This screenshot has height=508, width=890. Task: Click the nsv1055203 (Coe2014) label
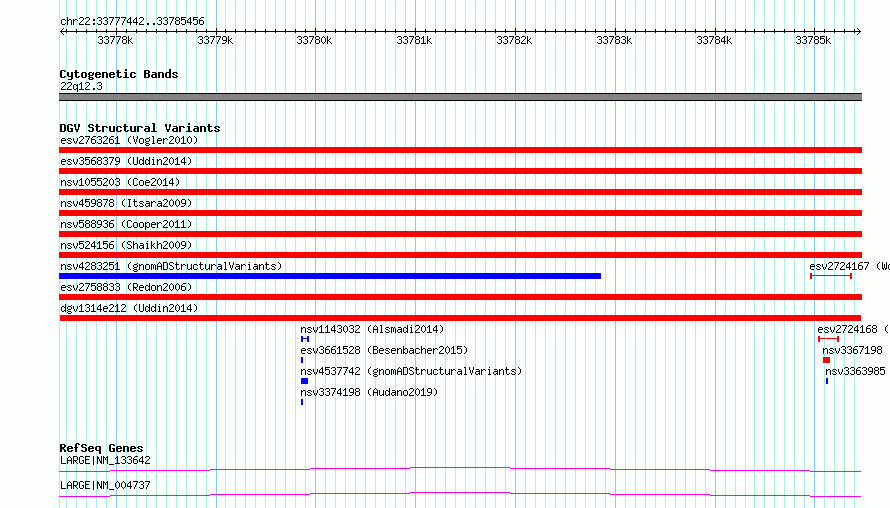[x=120, y=182]
